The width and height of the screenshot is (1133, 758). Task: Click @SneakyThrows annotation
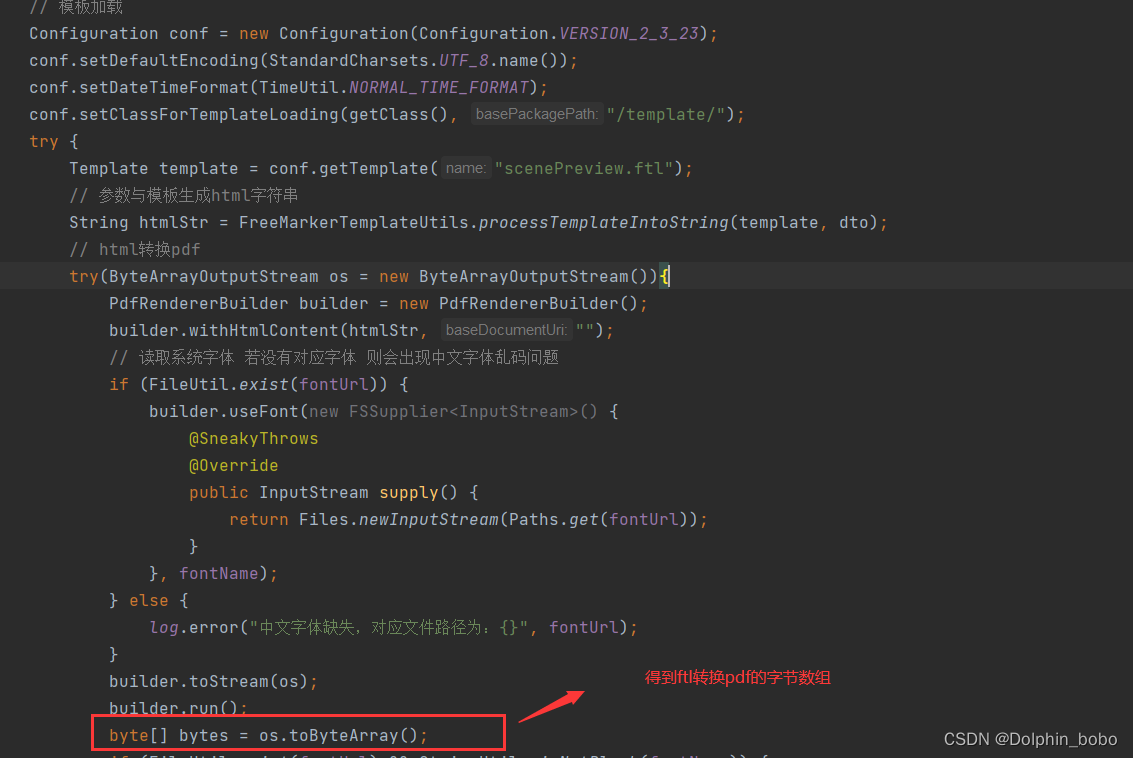click(x=253, y=439)
